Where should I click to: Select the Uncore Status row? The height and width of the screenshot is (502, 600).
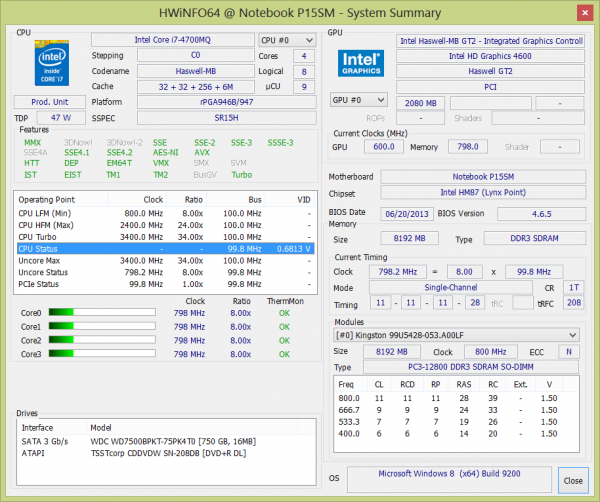166,272
